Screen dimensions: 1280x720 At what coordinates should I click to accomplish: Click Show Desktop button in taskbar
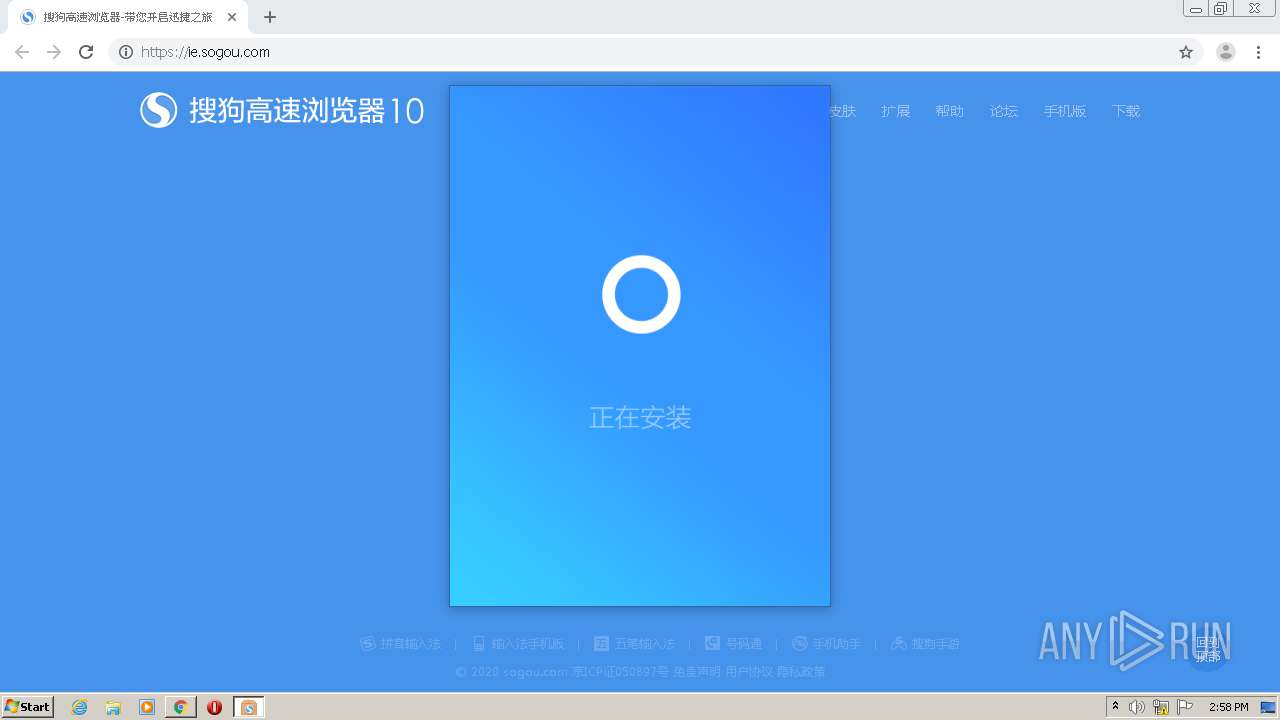pyautogui.click(x=1269, y=707)
